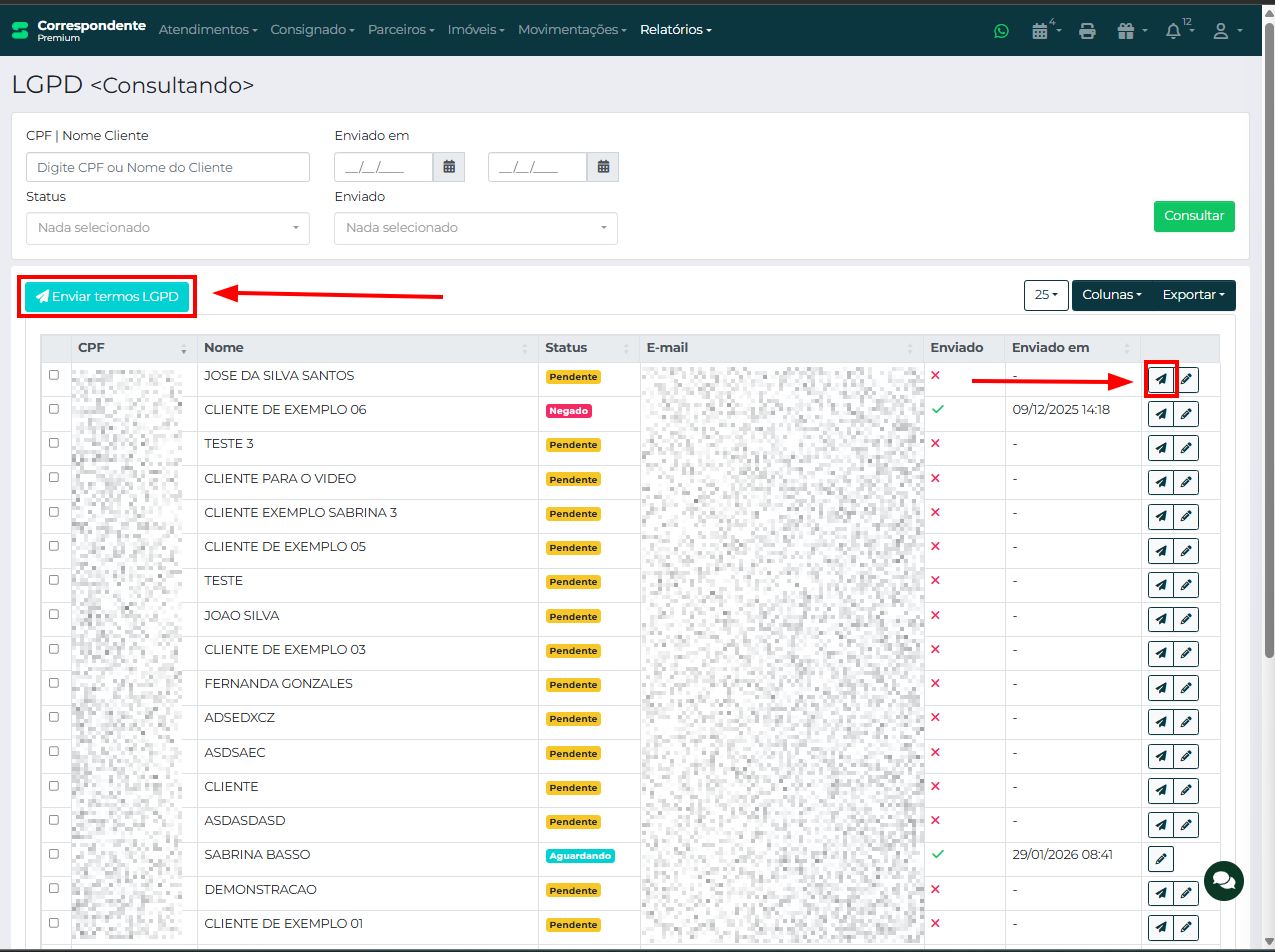Viewport: 1275px width, 952px height.
Task: Click send icon for JOSE DA SILVA SANTOS
Action: 1160,379
